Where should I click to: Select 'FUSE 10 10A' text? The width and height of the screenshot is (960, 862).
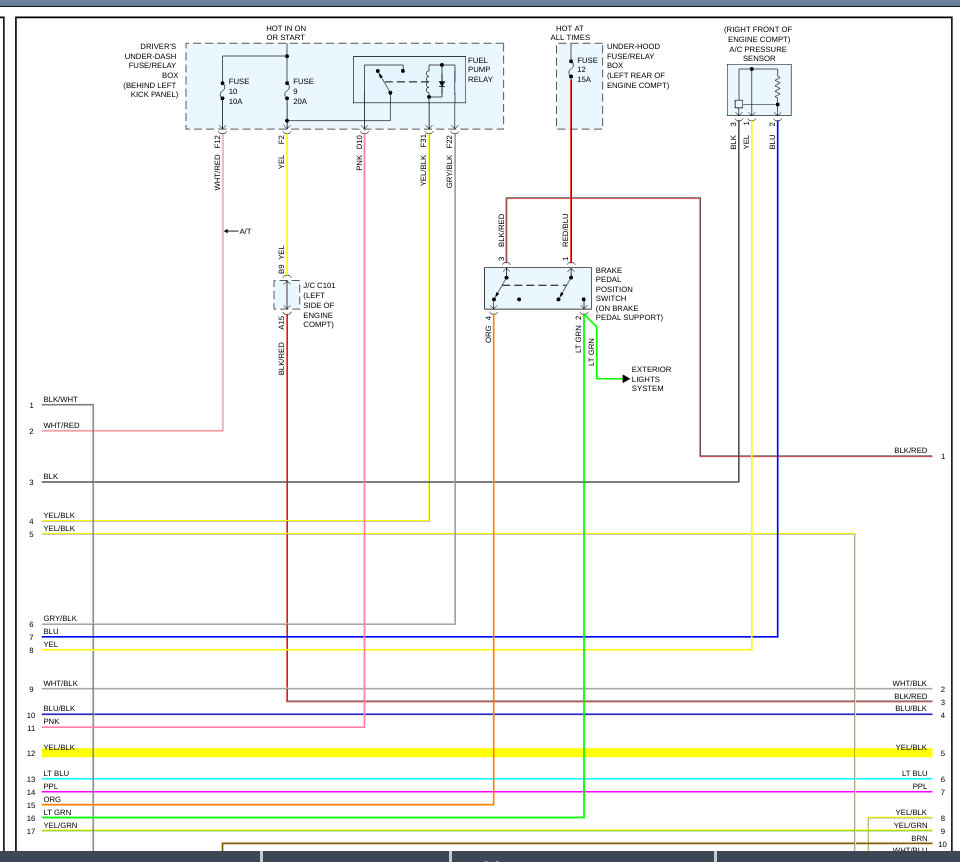[239, 91]
